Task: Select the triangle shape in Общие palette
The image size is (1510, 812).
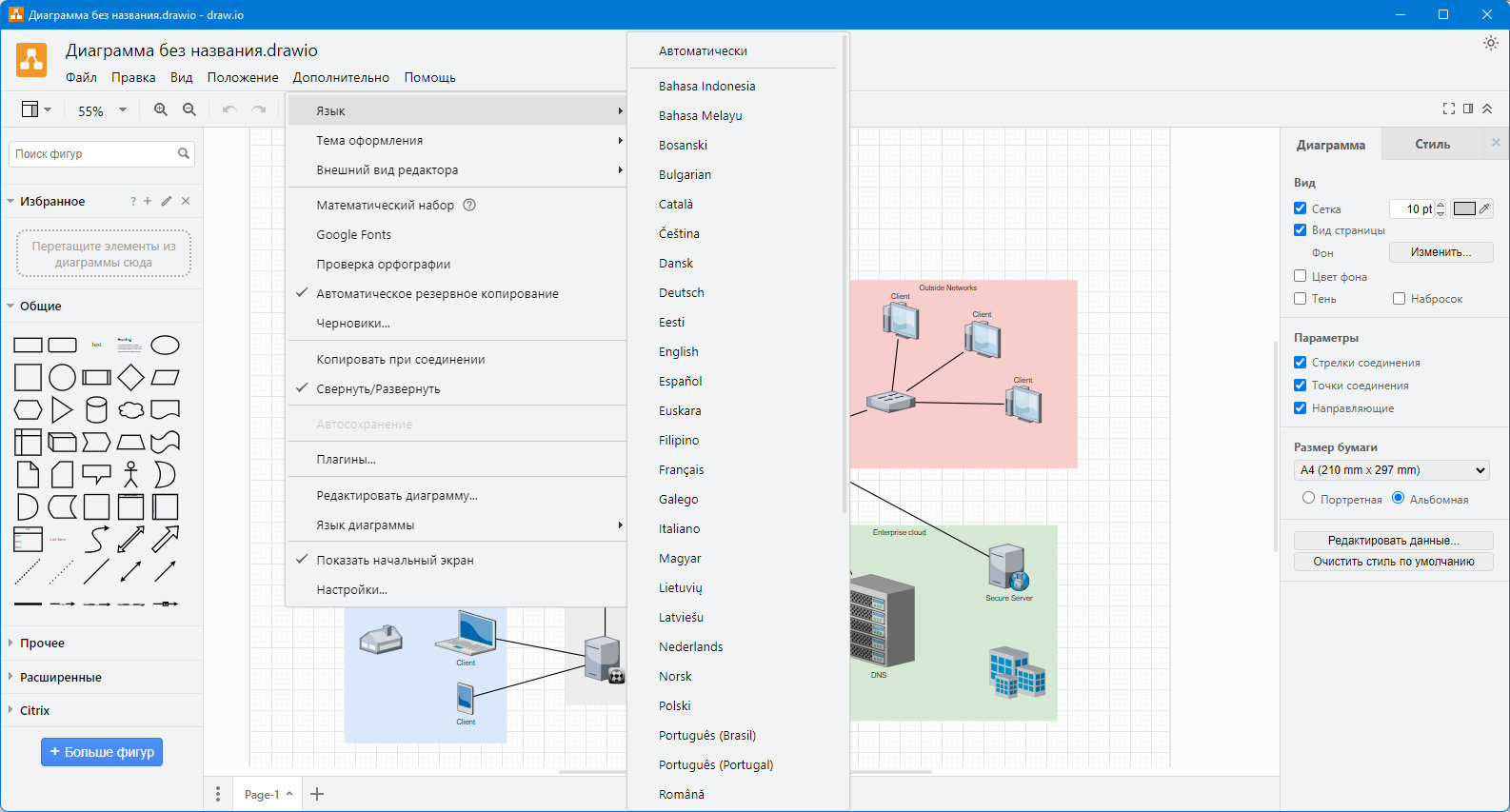Action: point(62,409)
